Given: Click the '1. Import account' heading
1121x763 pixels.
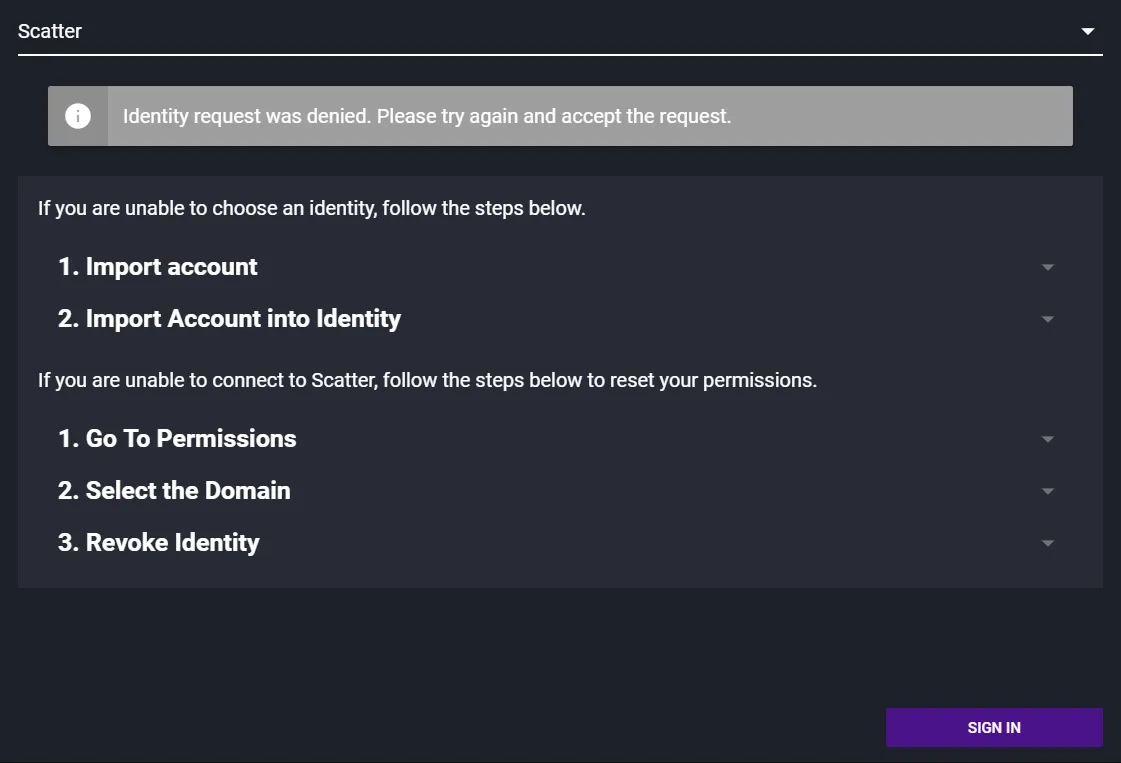Looking at the screenshot, I should [157, 267].
